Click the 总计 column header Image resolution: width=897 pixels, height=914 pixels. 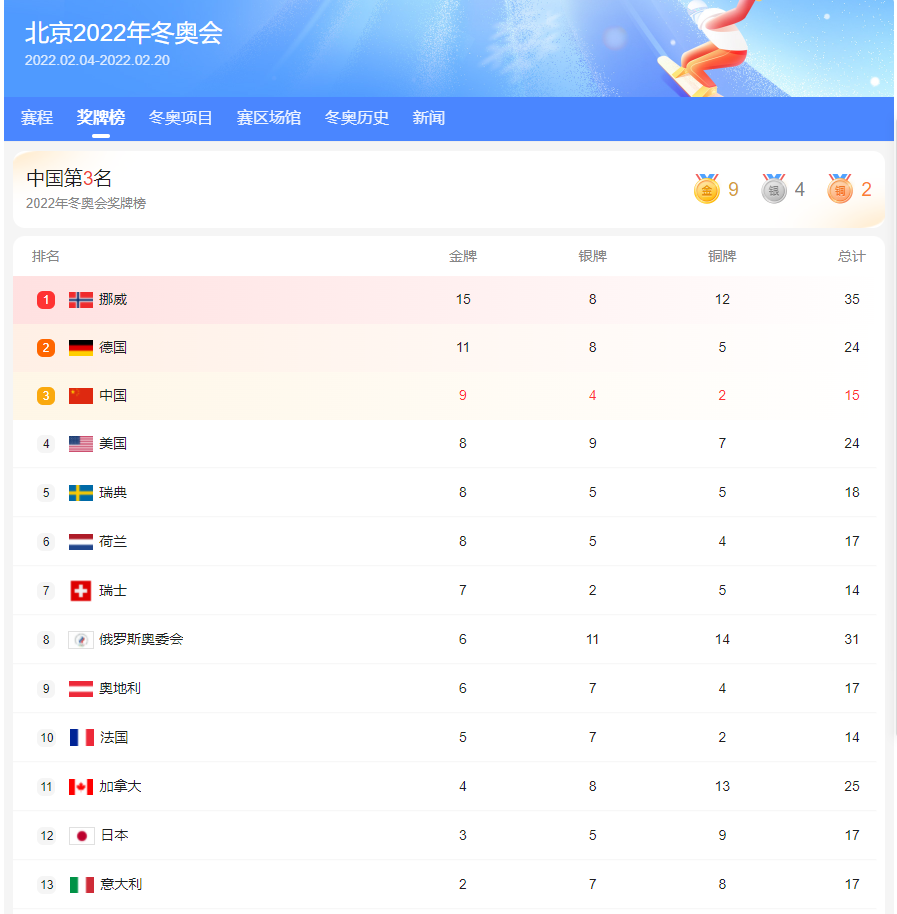(x=852, y=256)
